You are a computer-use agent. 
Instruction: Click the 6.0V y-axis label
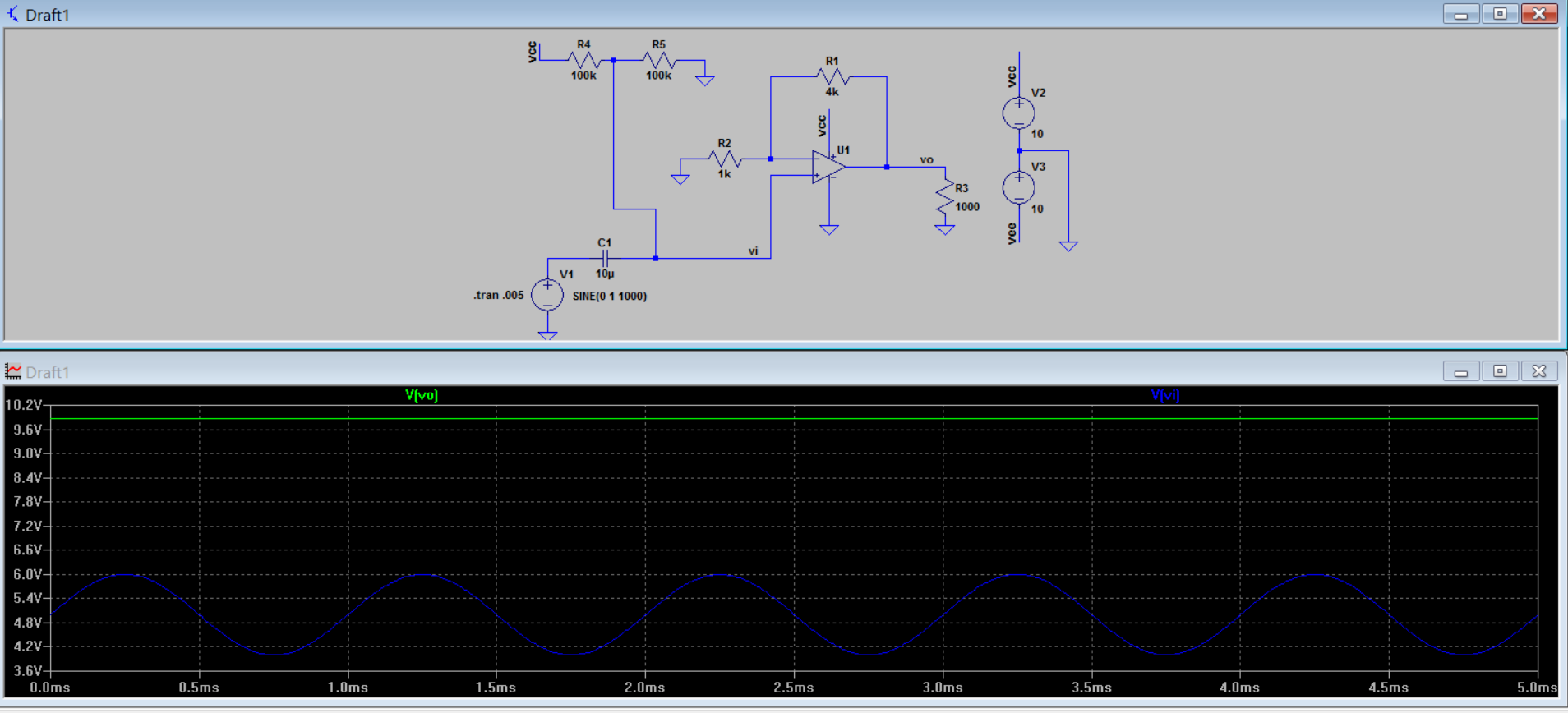coord(27,574)
